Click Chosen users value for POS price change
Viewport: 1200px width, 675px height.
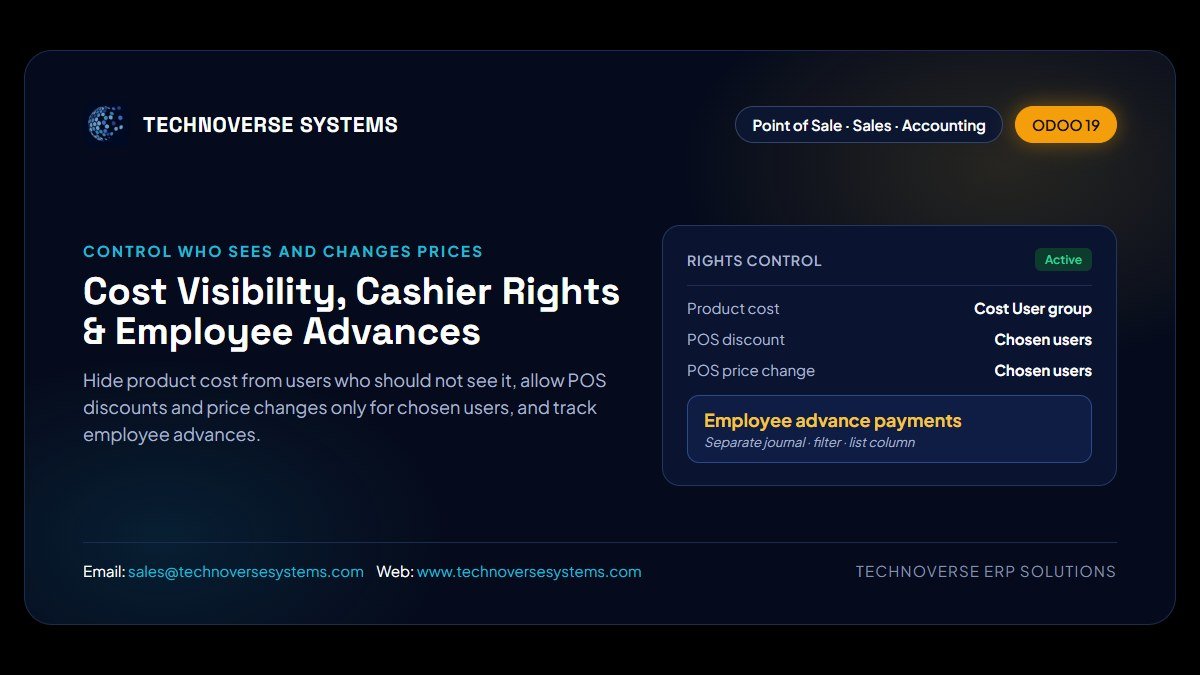[1043, 371]
